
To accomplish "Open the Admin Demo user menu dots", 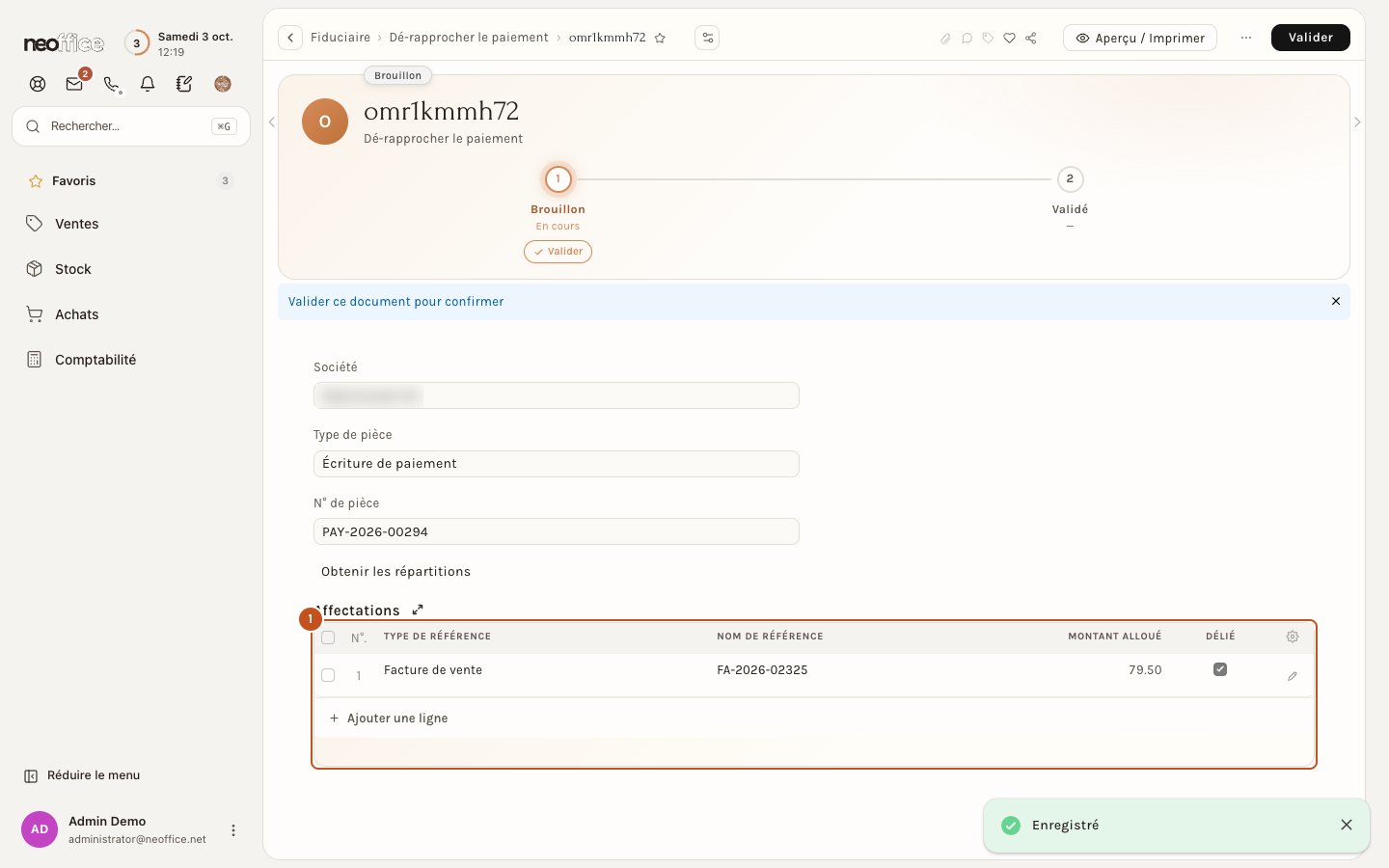I will (233, 830).
